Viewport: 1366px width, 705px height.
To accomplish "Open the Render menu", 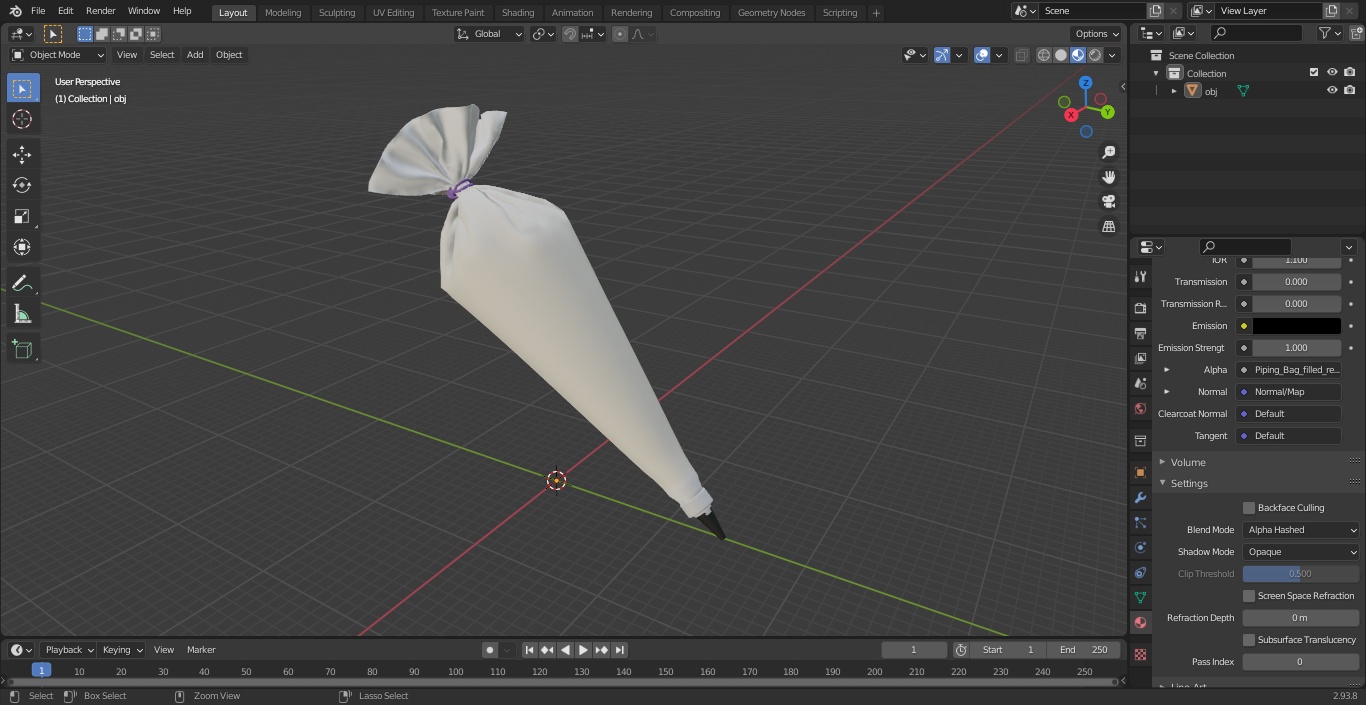I will (x=100, y=11).
